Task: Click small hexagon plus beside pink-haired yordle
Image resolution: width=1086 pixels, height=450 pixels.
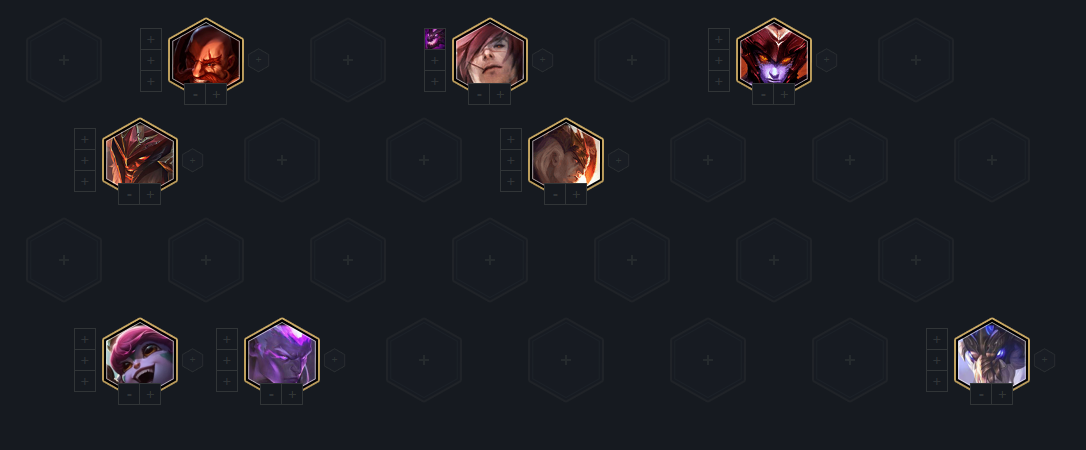Action: [x=193, y=360]
